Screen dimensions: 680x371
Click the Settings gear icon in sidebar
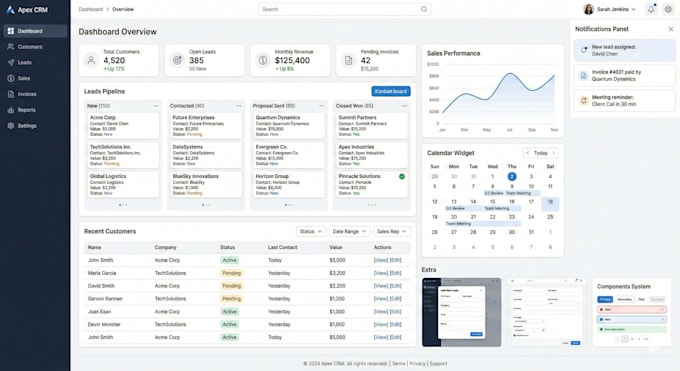11,126
